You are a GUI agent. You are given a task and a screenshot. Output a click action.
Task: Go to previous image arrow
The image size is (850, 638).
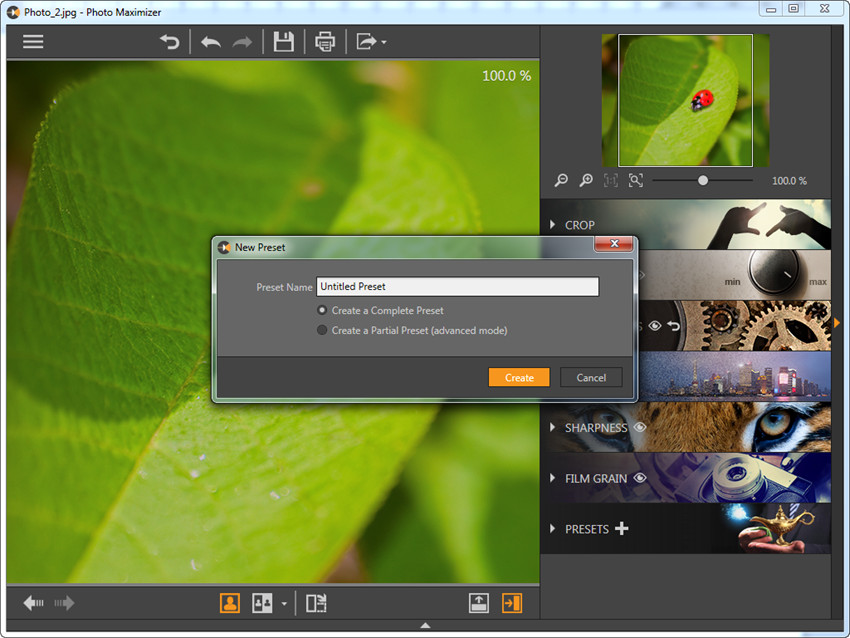[34, 603]
